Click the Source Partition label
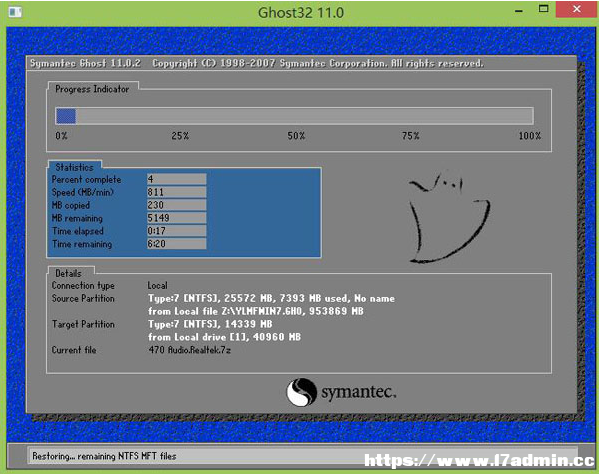 (83, 298)
